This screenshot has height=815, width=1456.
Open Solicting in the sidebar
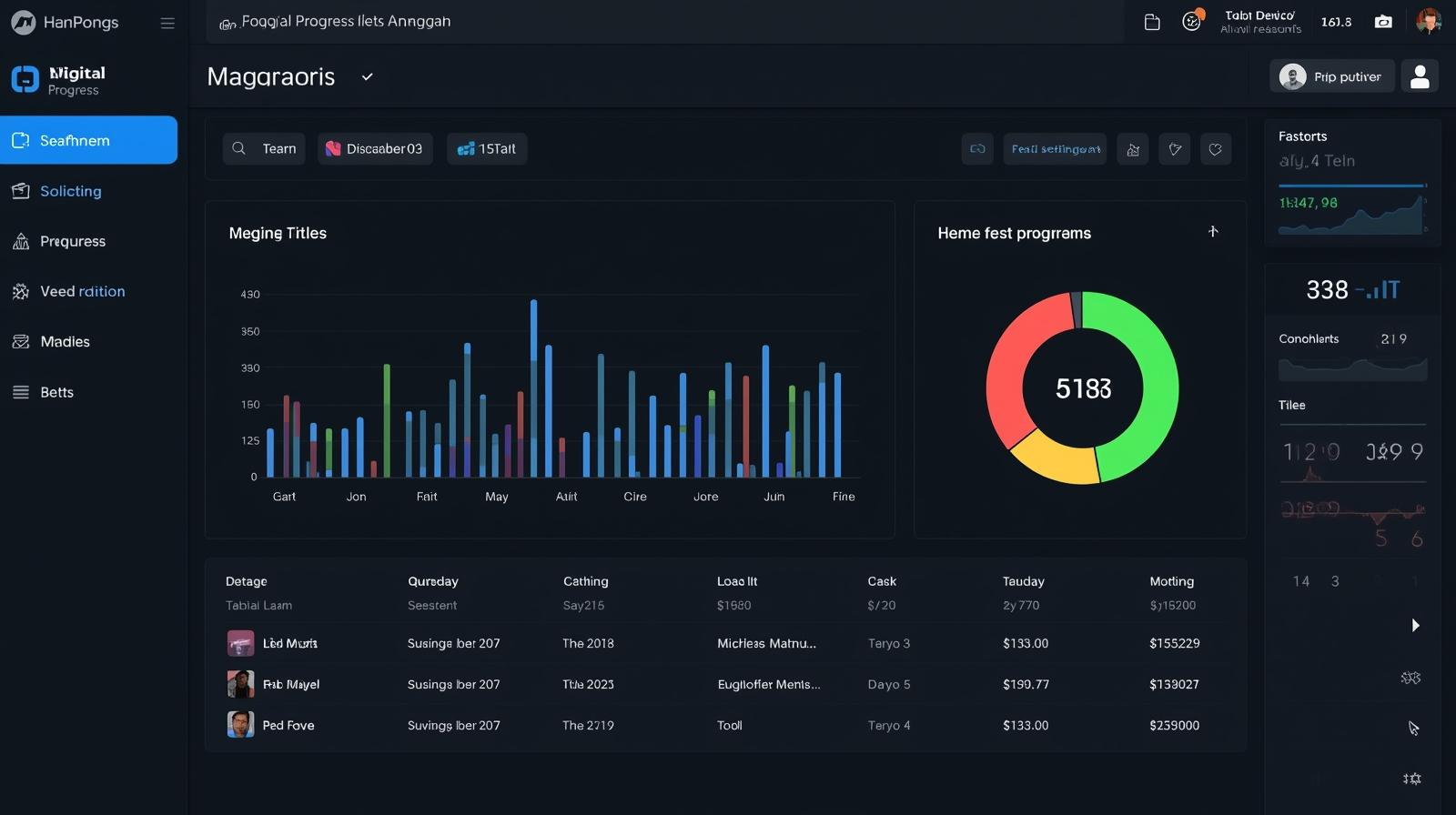click(x=71, y=191)
